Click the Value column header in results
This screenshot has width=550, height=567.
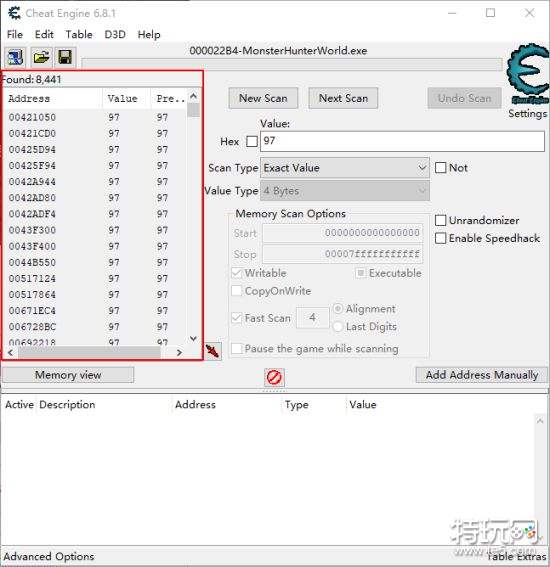pyautogui.click(x=127, y=98)
